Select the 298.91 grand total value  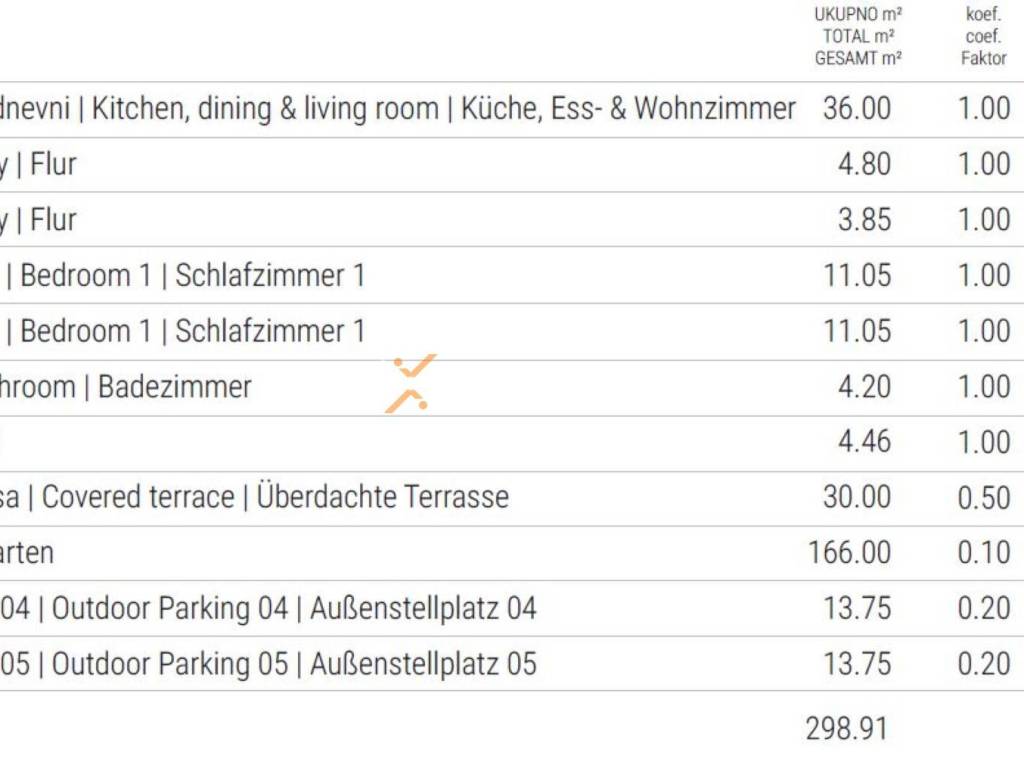coord(847,729)
